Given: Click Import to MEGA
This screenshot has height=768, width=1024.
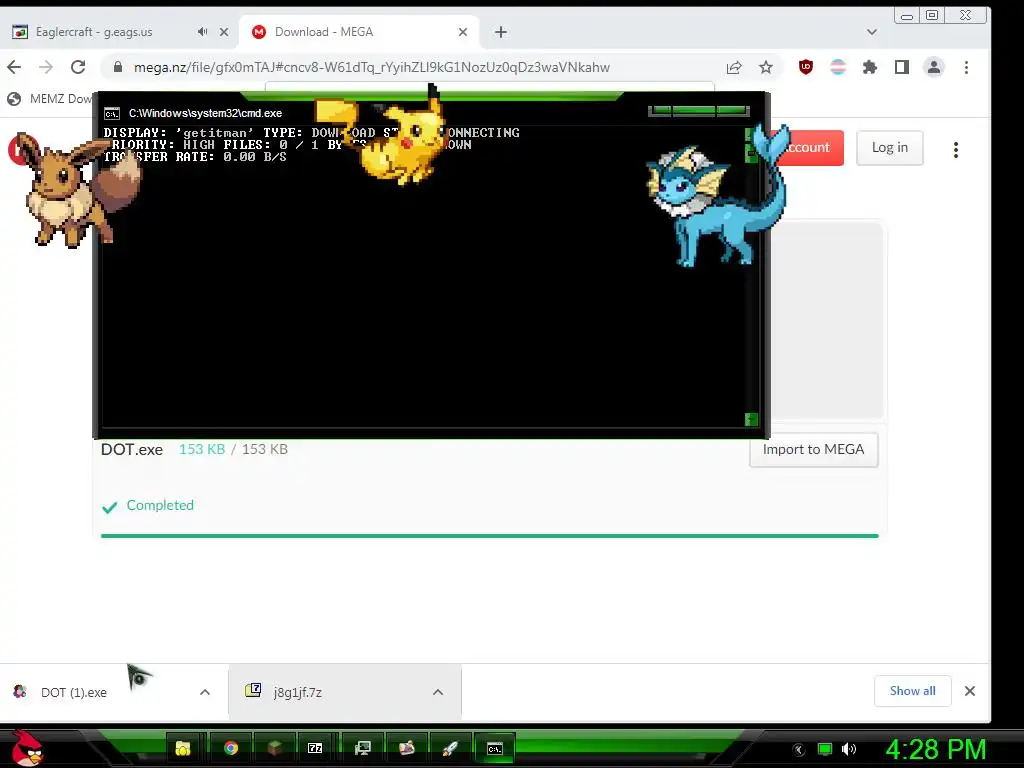Looking at the screenshot, I should 814,449.
